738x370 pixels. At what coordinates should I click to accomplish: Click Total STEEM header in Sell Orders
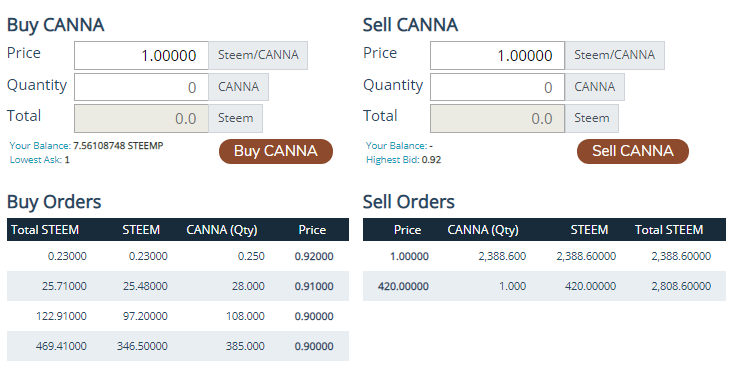point(669,230)
